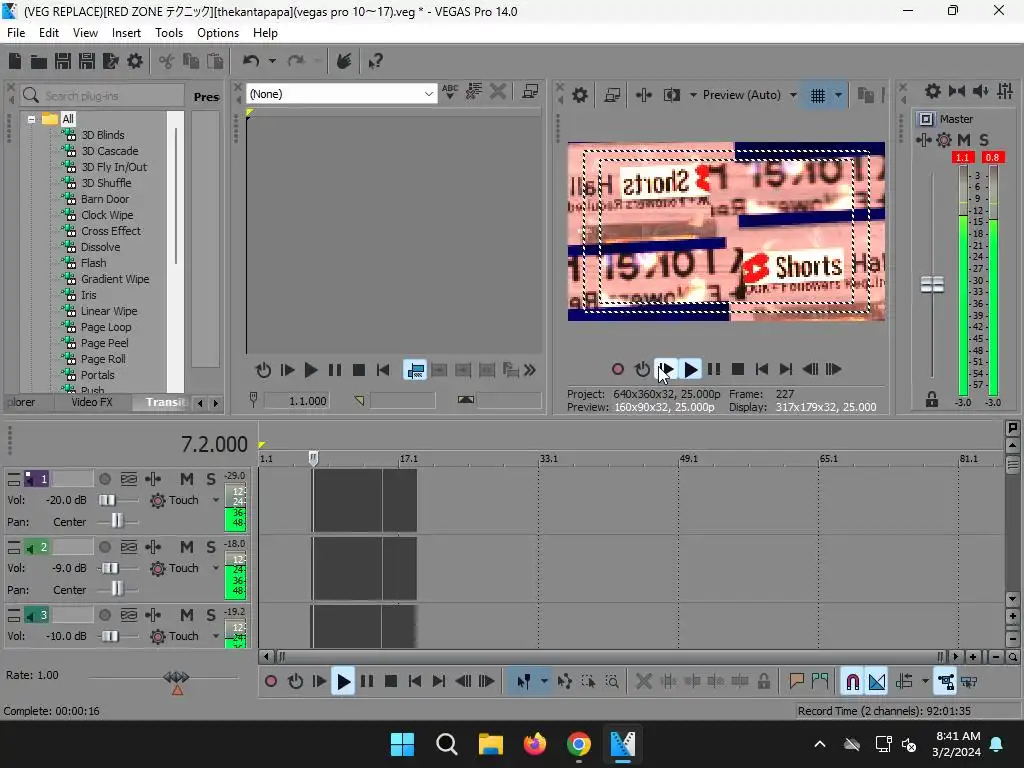Open Google Chrome from the taskbar
The height and width of the screenshot is (768, 1024).
pyautogui.click(x=579, y=744)
